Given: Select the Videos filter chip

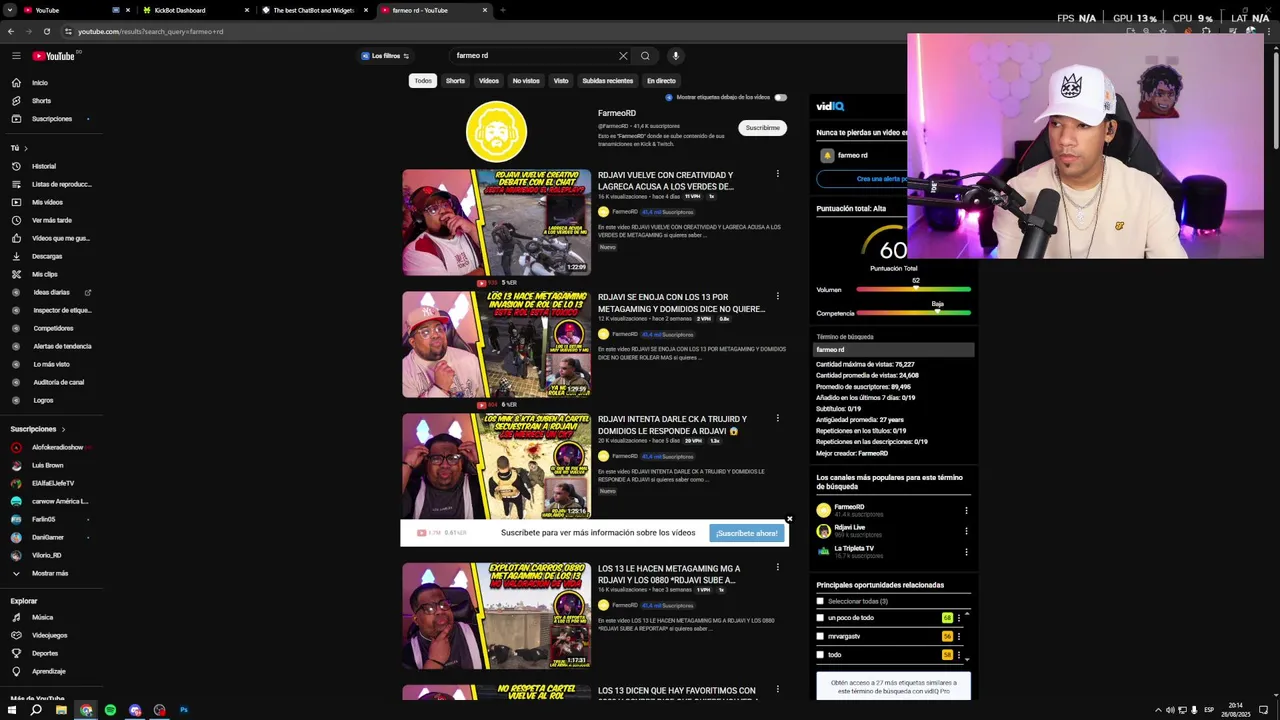Looking at the screenshot, I should (x=488, y=81).
